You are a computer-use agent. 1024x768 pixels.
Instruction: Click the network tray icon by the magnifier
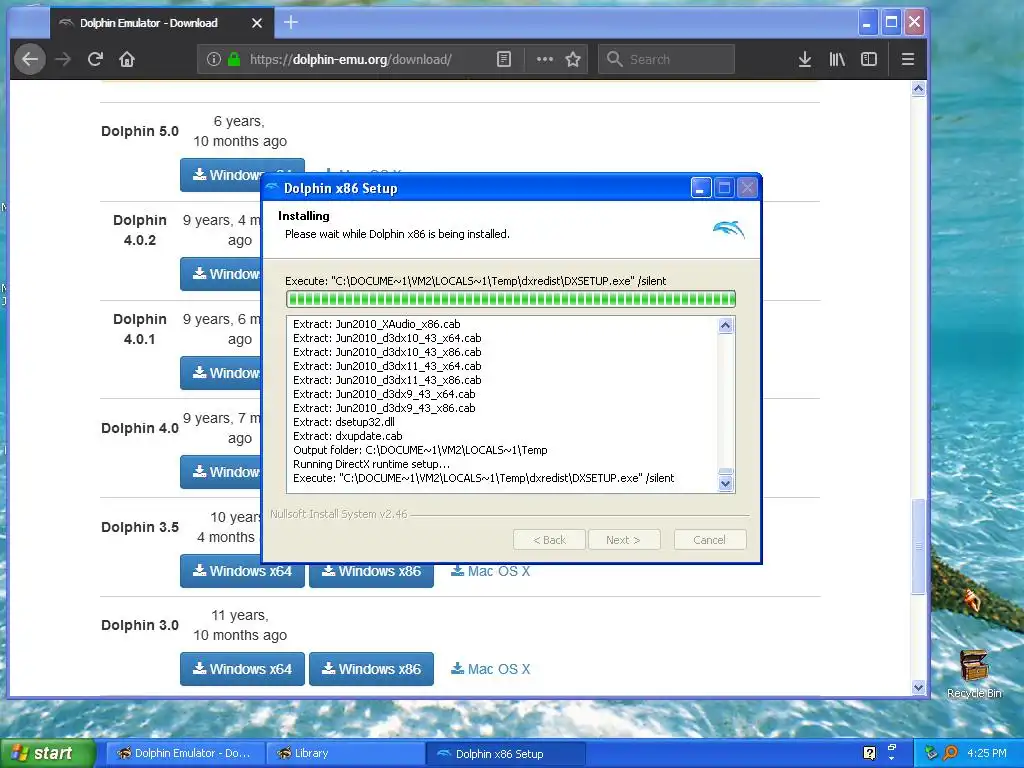click(931, 753)
